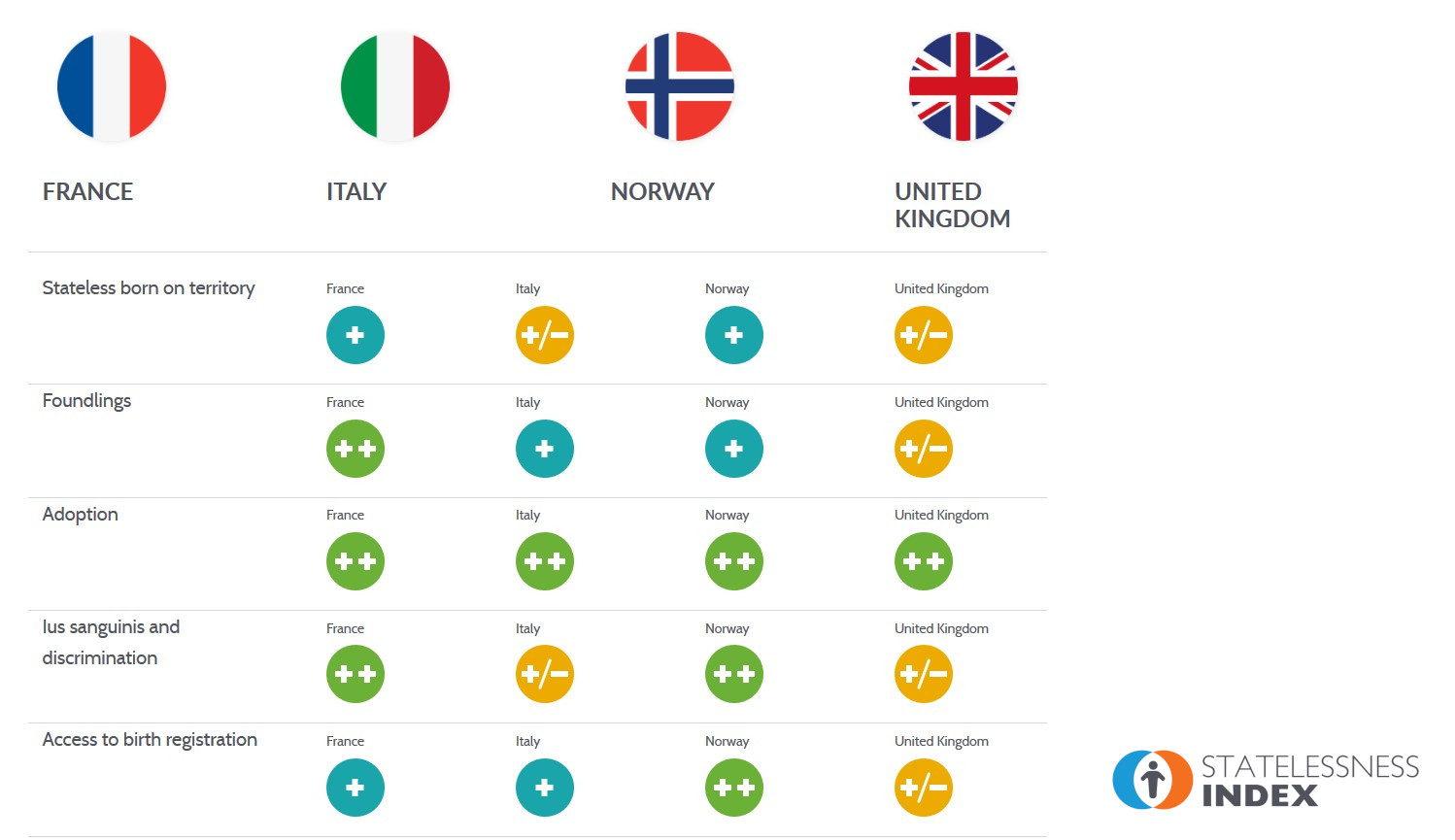Click the Ius sanguinis and discrimination label
Viewport: 1455px width, 840px height.
(111, 643)
